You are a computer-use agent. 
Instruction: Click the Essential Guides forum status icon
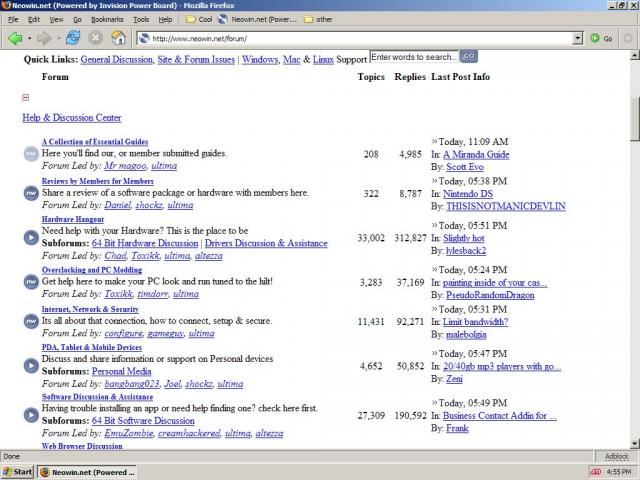[x=31, y=154]
